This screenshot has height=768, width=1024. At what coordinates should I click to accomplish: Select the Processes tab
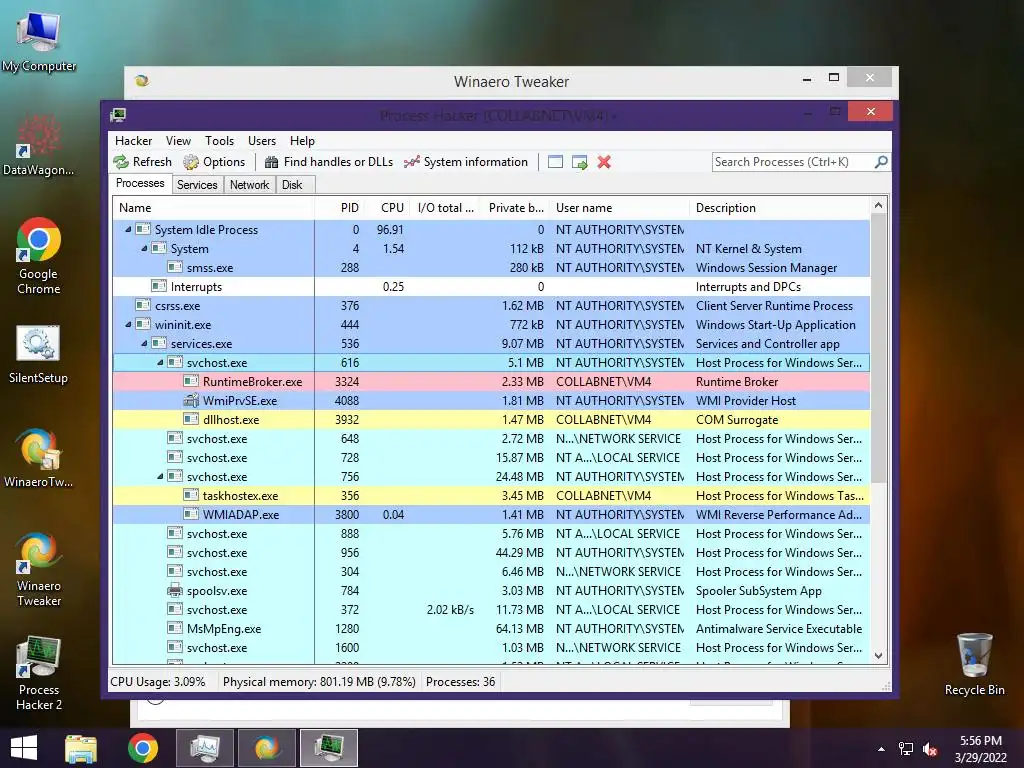point(140,184)
